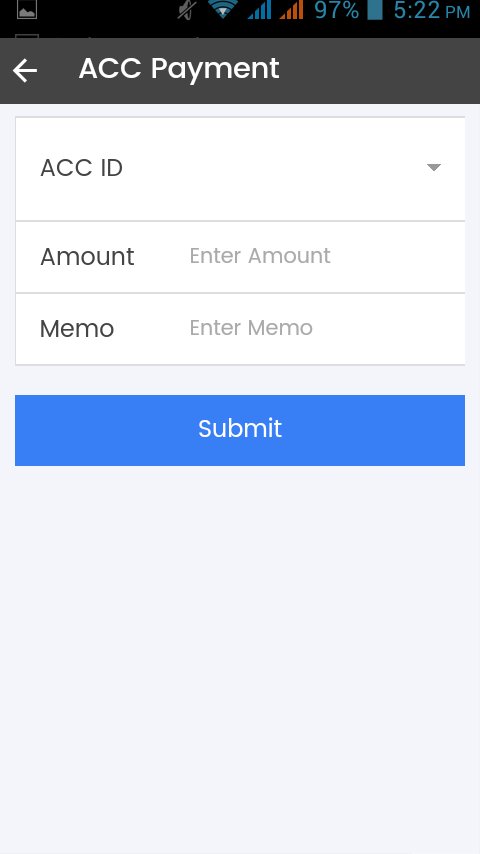Click the ACC Payment header title

179,69
